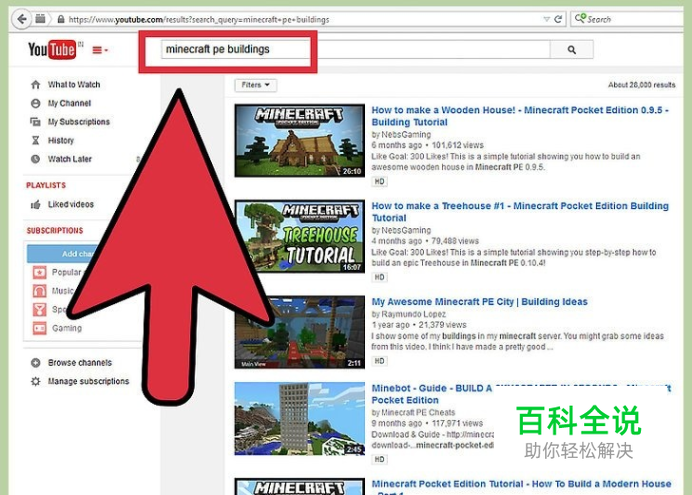Click the magnifier search button

[572, 49]
